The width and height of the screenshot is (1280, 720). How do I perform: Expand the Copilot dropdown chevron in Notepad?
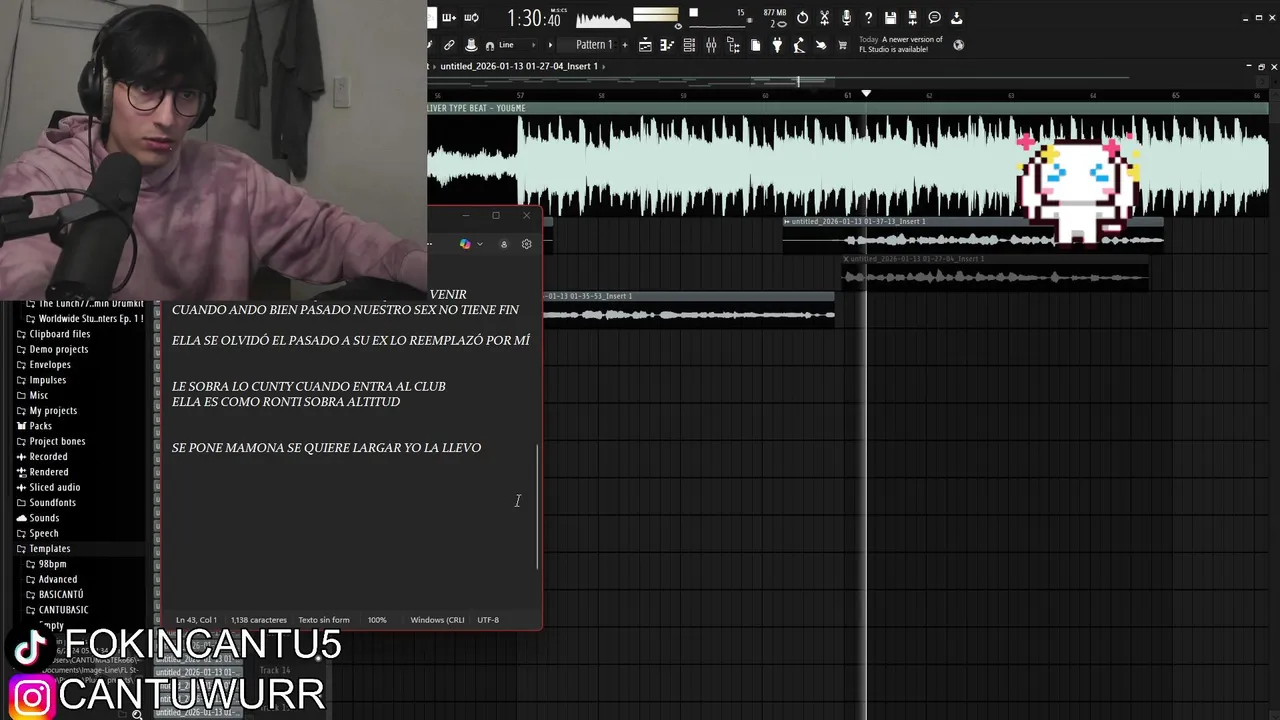[480, 244]
